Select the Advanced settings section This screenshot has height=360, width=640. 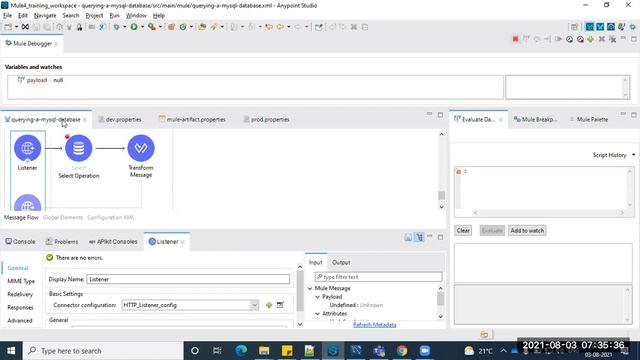click(x=20, y=320)
